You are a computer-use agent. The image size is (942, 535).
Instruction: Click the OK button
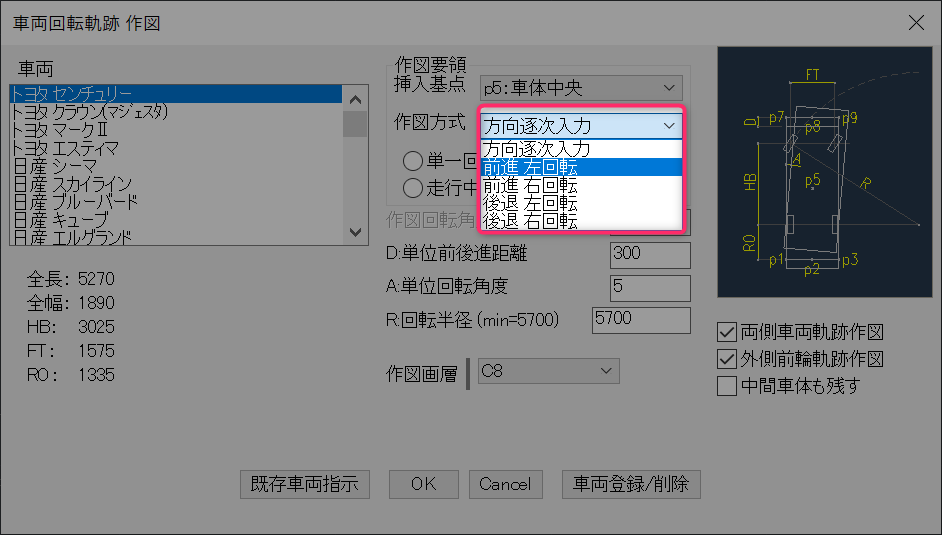coord(424,484)
